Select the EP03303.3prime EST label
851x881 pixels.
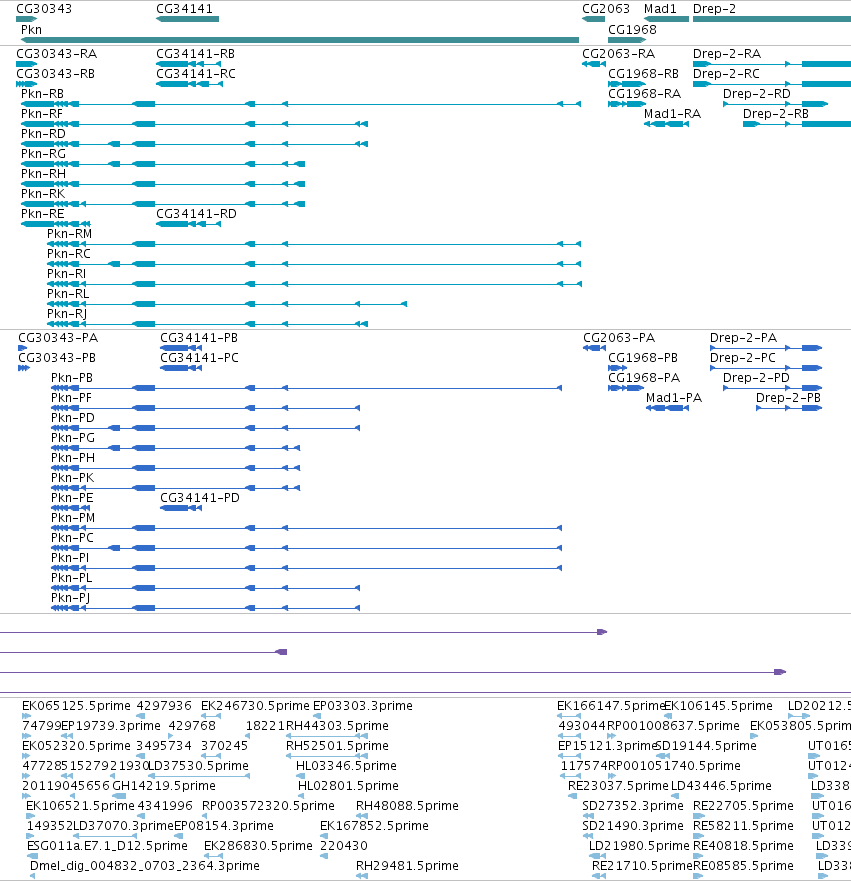click(x=363, y=706)
